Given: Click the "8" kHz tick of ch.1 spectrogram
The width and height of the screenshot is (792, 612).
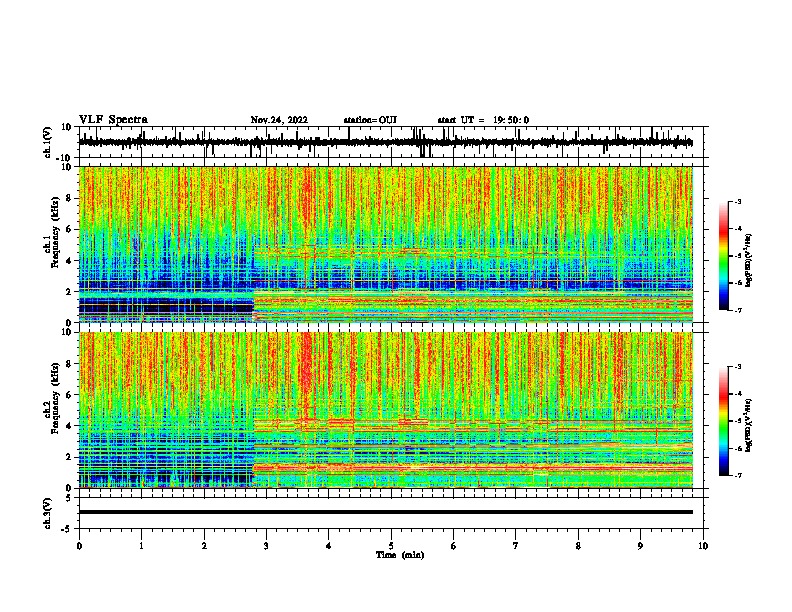Looking at the screenshot, I should 69,198.
